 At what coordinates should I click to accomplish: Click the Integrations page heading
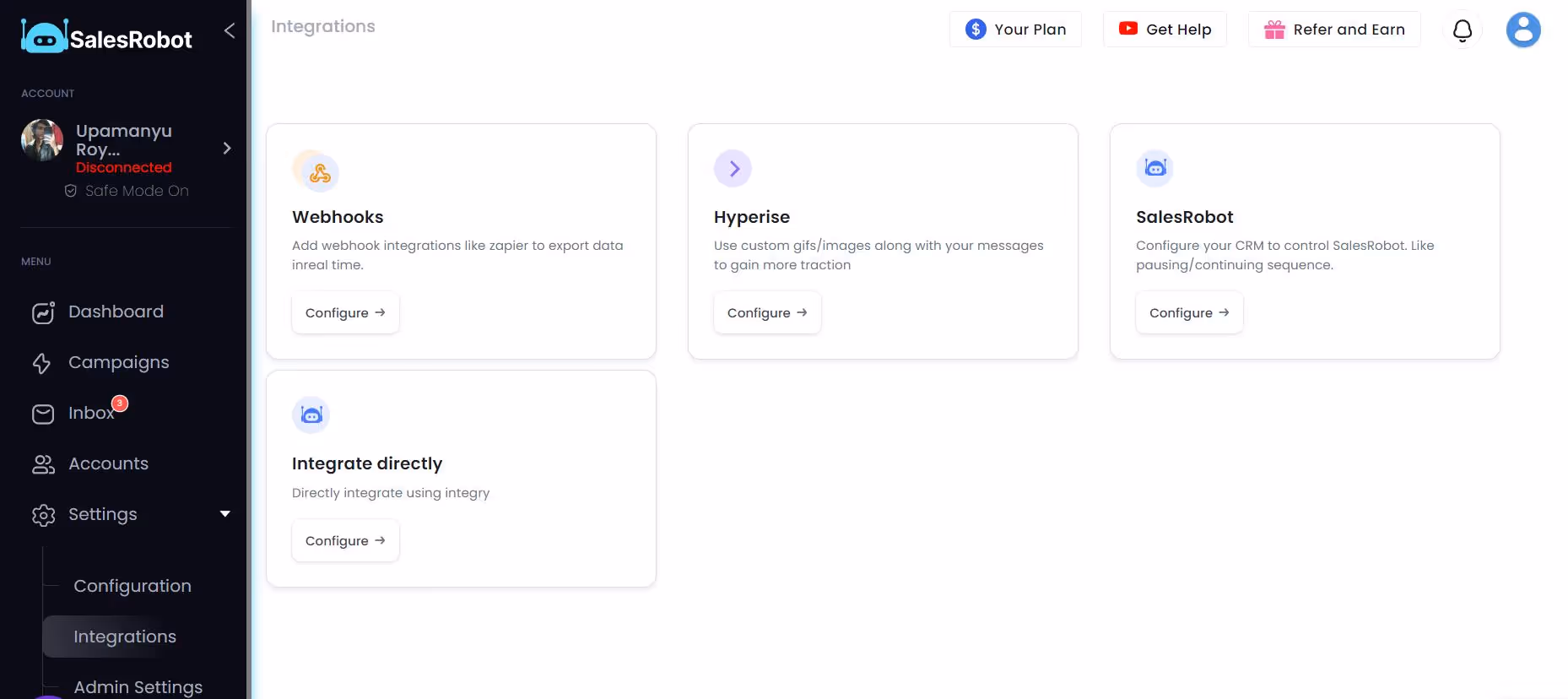[x=323, y=26]
